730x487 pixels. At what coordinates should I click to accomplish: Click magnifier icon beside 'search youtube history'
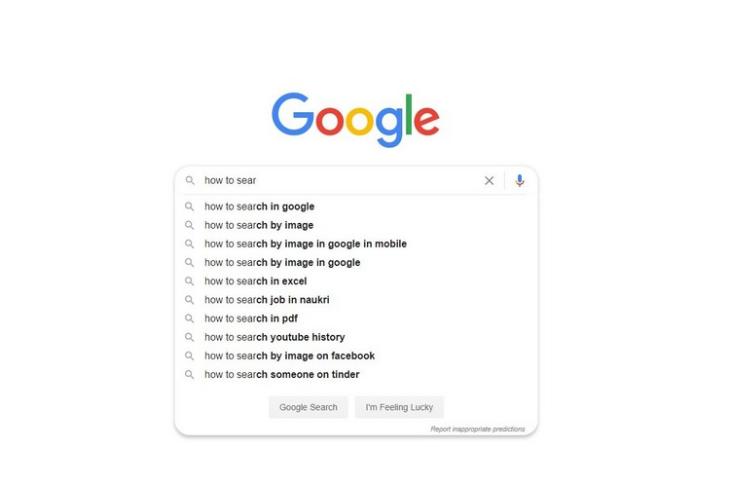click(189, 337)
